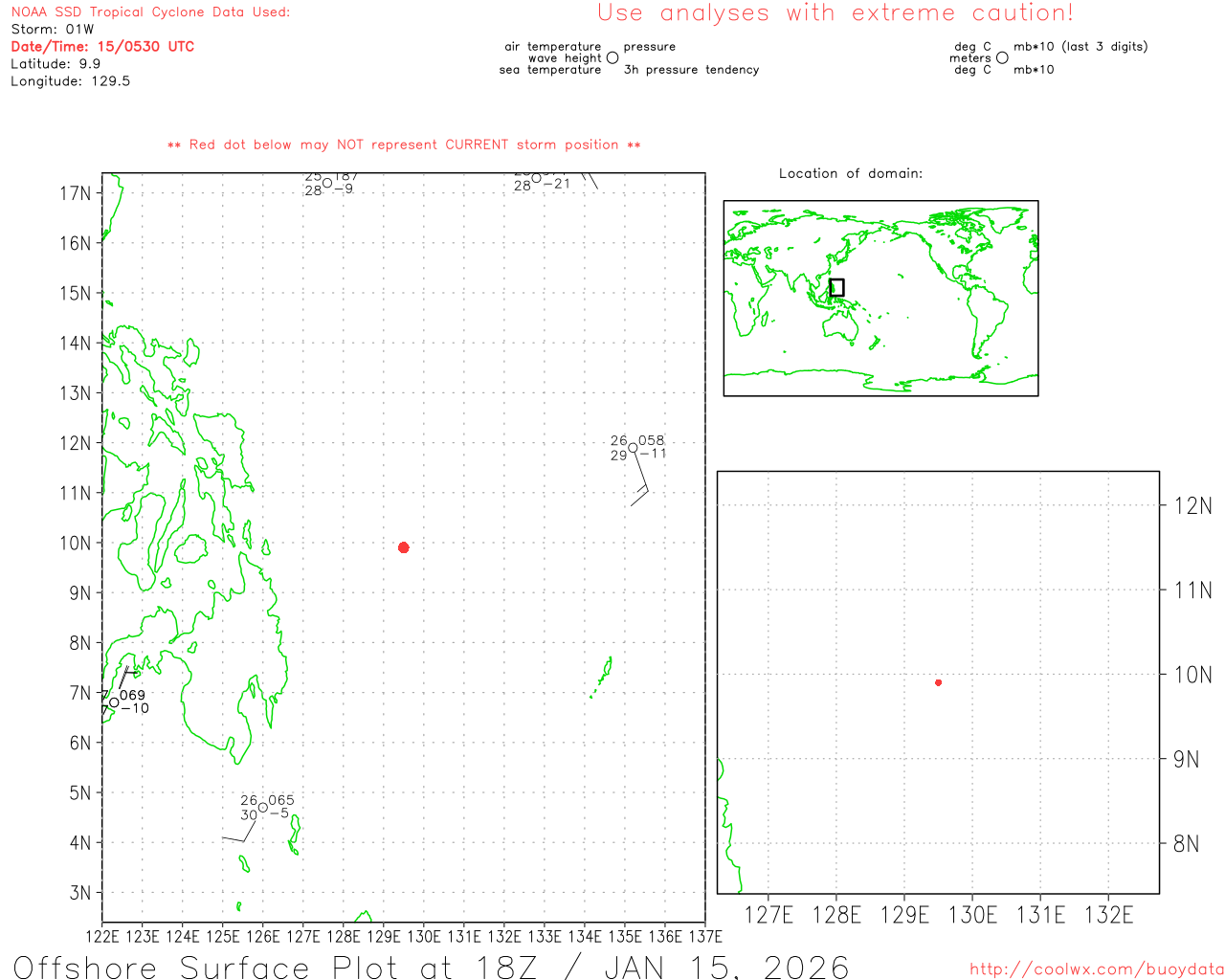Click the wind barb below the 058 station
1225x980 pixels.
(x=638, y=479)
